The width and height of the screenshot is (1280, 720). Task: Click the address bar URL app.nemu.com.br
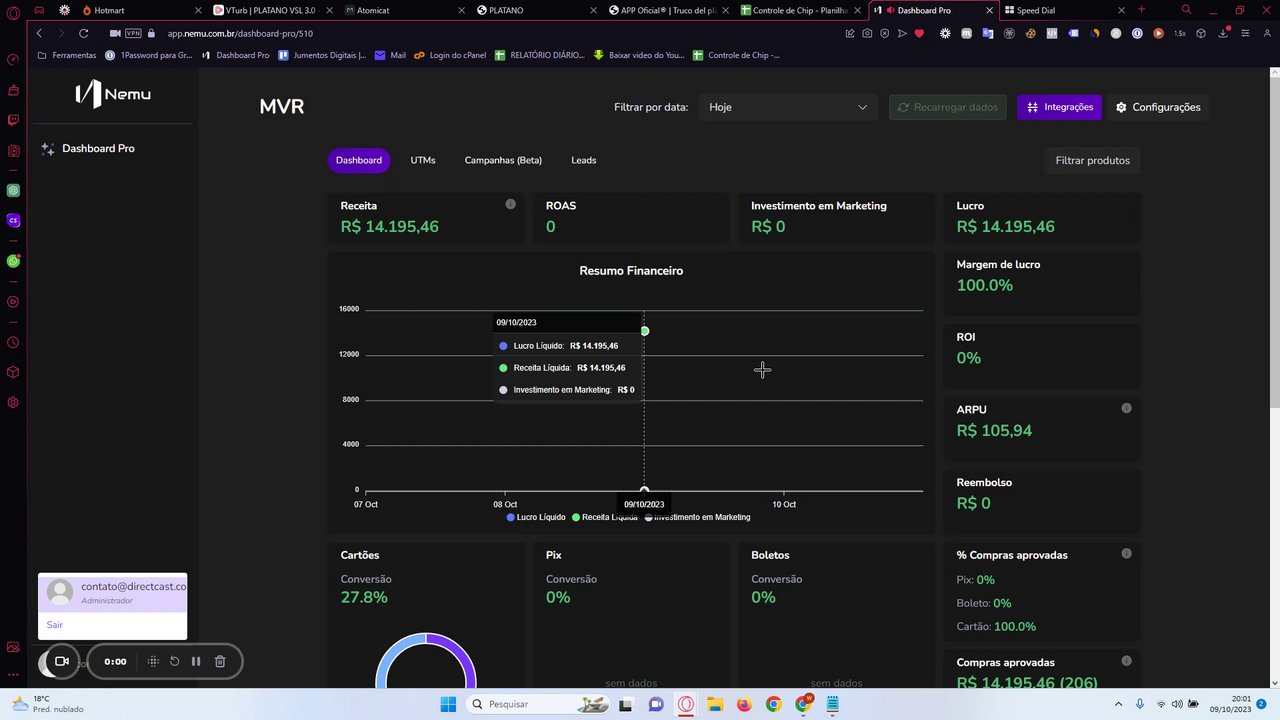240,33
